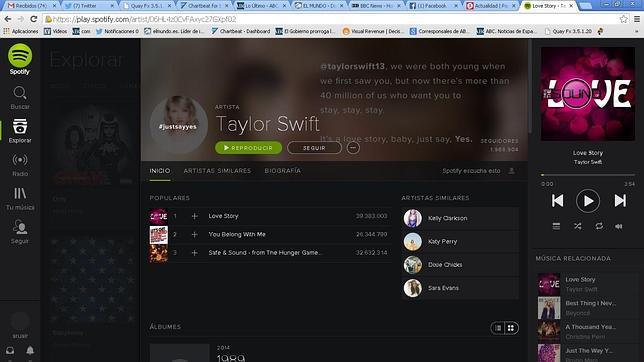The width and height of the screenshot is (644, 362).
Task: Add Love Story with the plus icon
Action: pyautogui.click(x=195, y=216)
